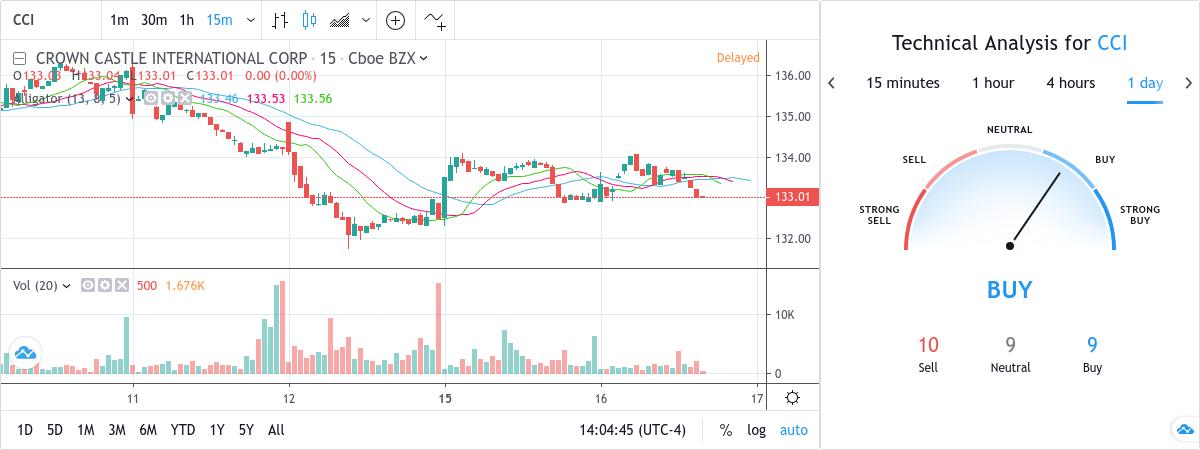
Task: Set date range to 1M
Action: click(x=86, y=430)
